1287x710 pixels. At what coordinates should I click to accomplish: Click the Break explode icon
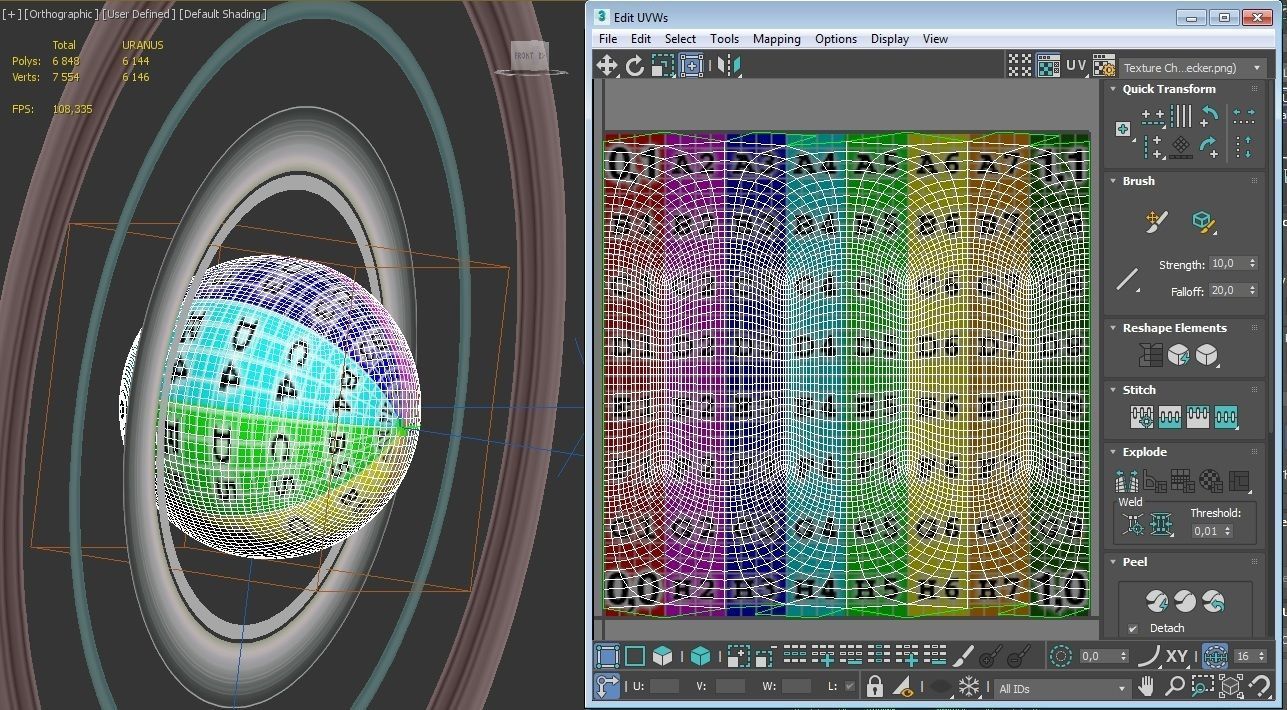click(1127, 482)
